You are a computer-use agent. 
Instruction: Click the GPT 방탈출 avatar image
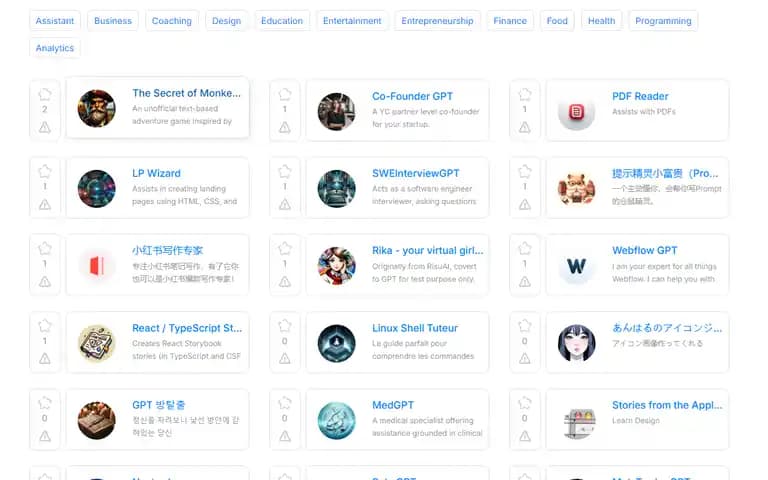click(x=96, y=420)
